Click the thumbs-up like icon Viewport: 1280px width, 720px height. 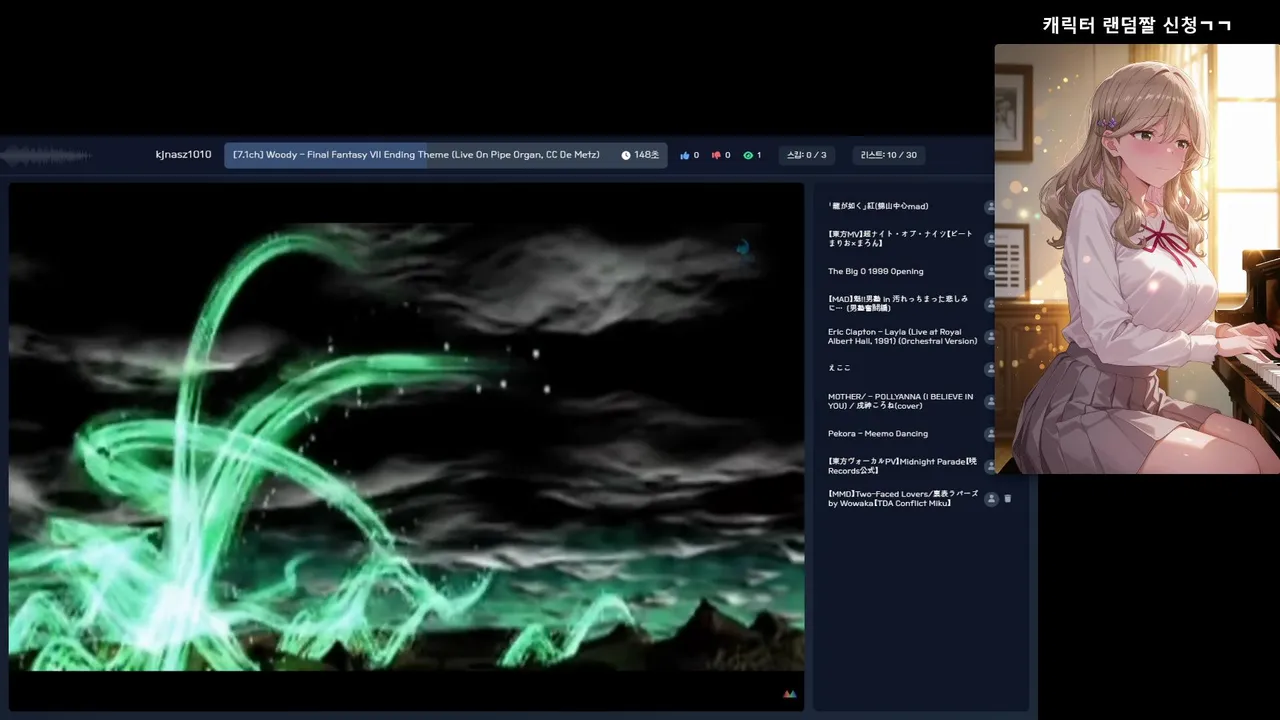tap(685, 155)
